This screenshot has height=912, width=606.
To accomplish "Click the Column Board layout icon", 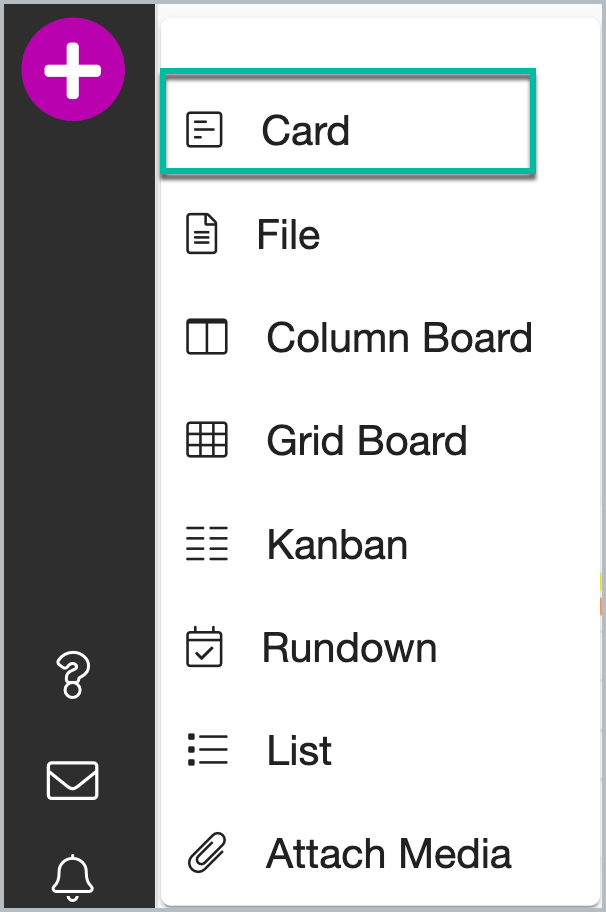I will tap(206, 336).
